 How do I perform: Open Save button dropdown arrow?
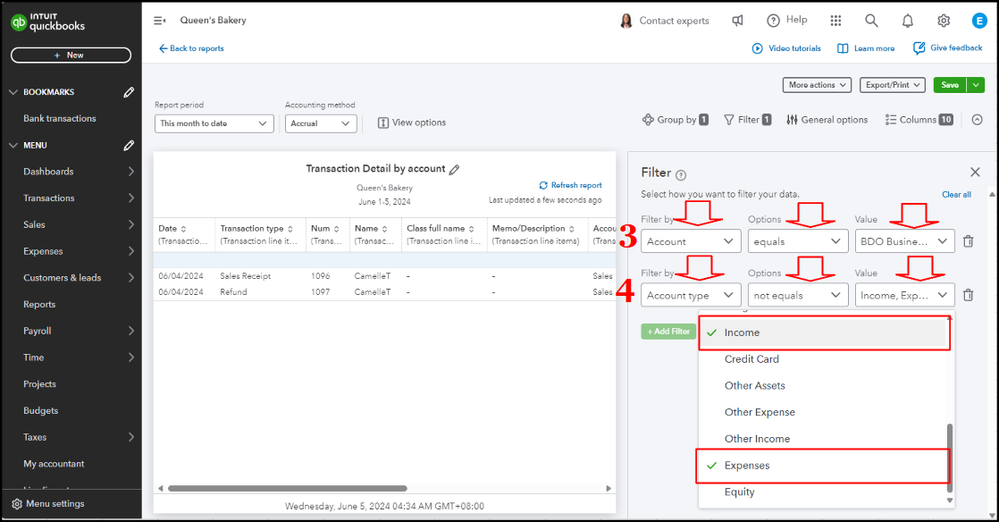975,85
